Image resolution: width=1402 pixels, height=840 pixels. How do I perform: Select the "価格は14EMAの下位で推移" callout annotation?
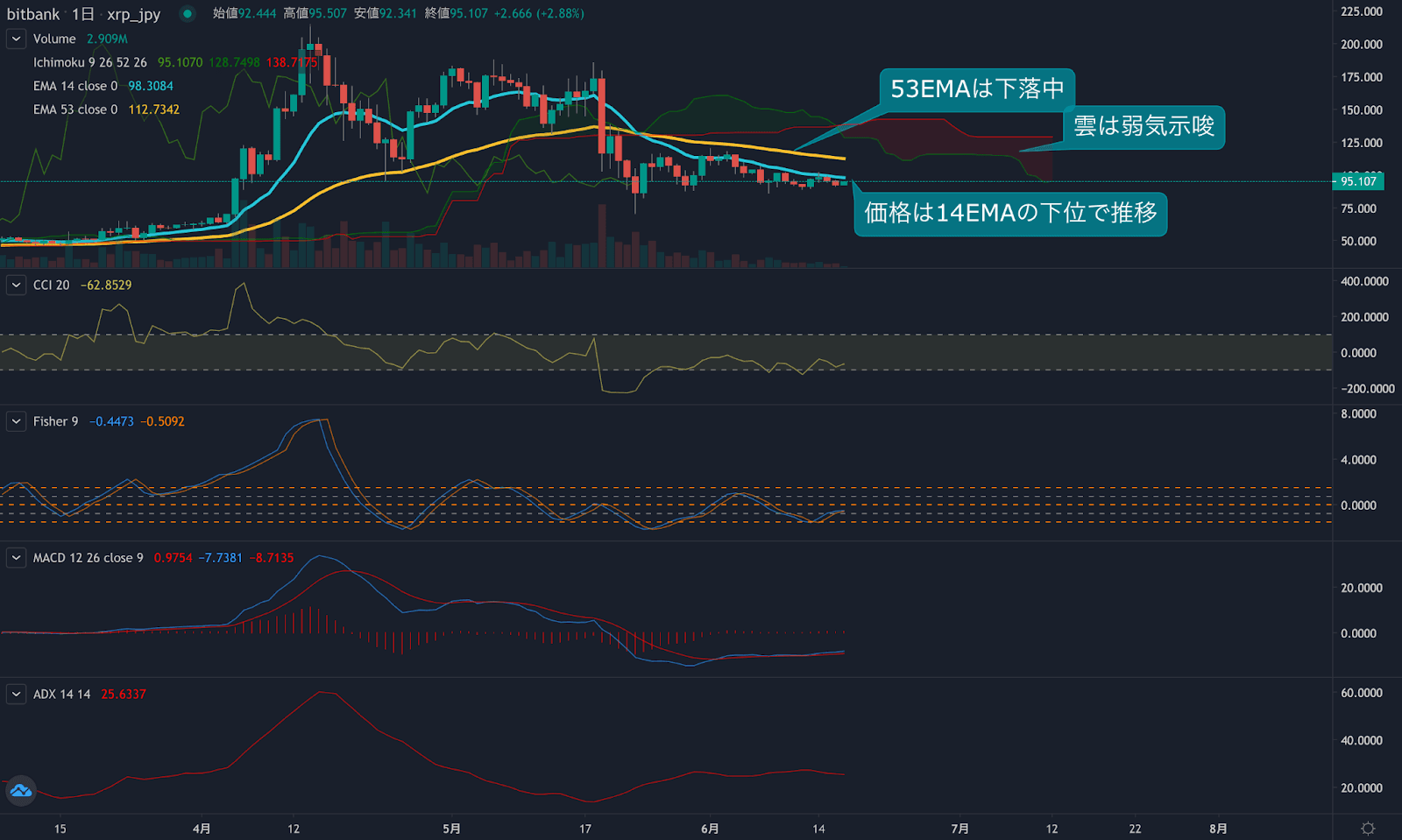(x=1009, y=213)
